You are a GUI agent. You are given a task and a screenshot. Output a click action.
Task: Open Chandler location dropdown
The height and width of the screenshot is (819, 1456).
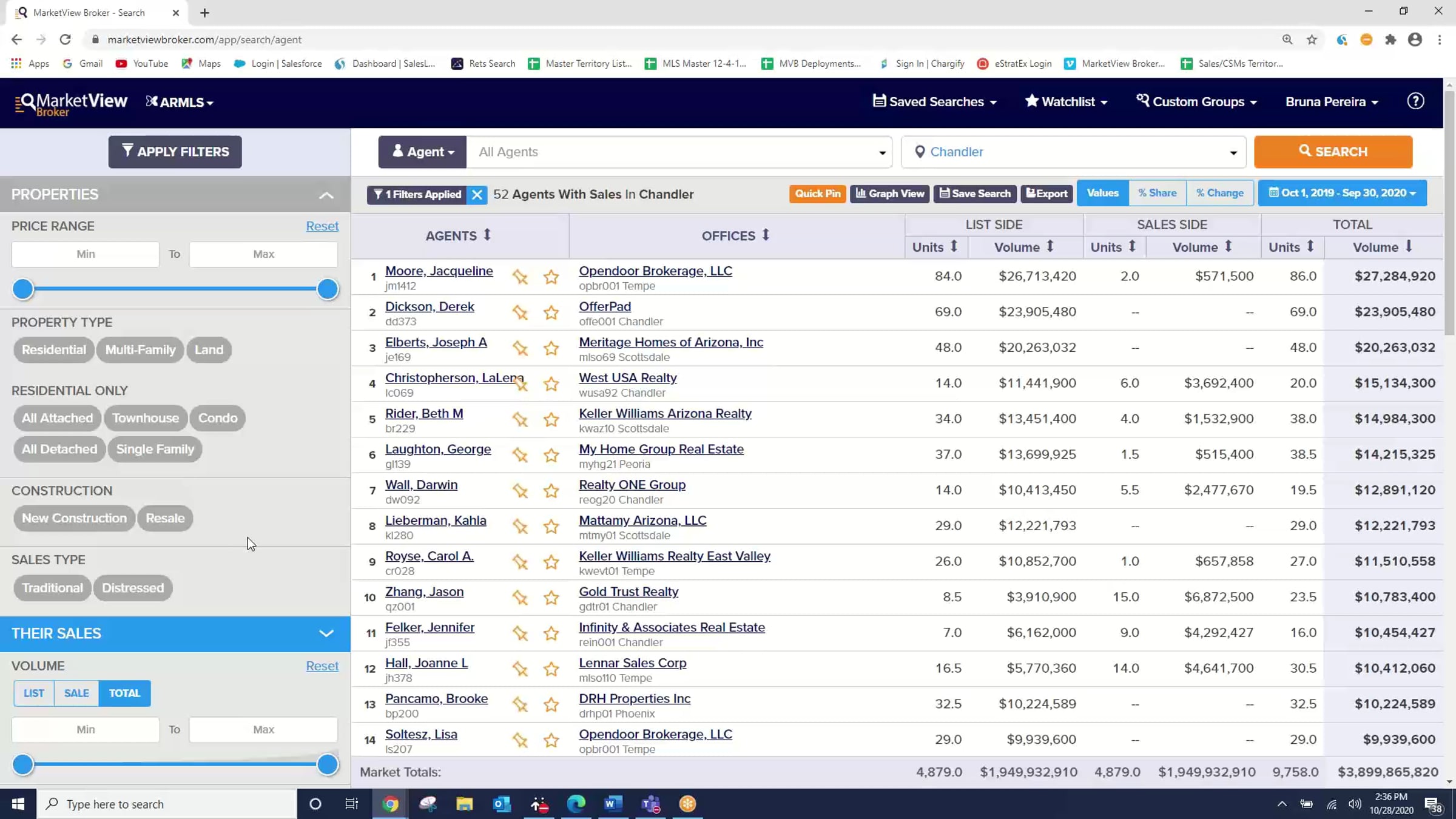(1073, 152)
